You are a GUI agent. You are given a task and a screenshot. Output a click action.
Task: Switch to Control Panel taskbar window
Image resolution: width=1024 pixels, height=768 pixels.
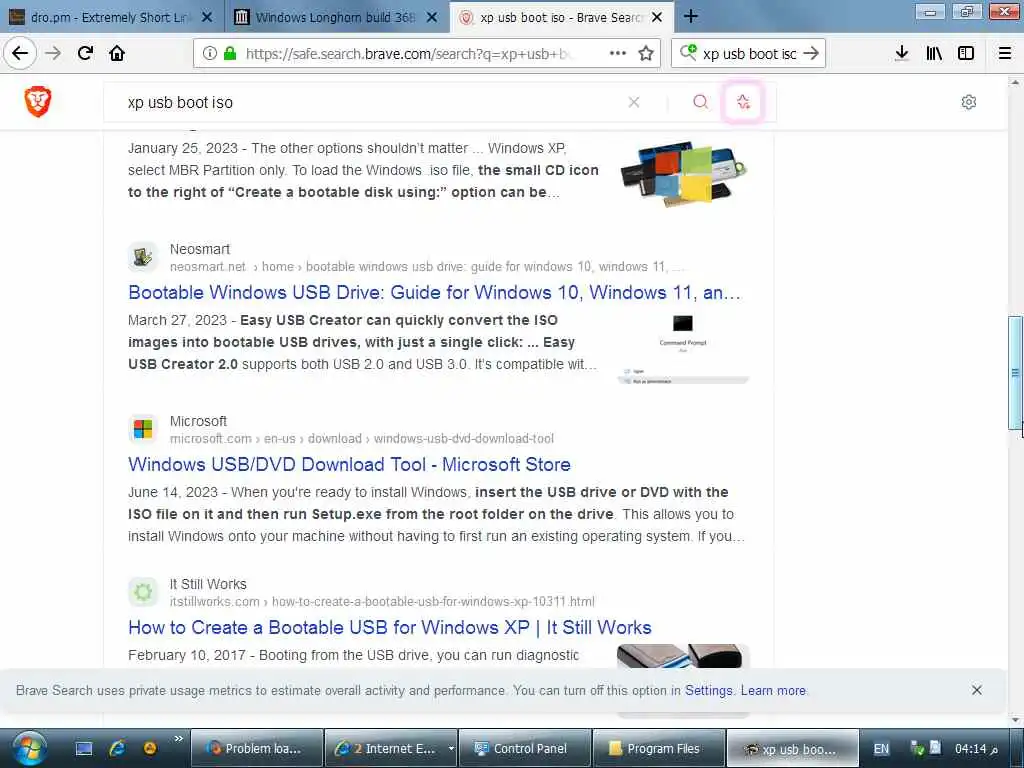point(524,748)
